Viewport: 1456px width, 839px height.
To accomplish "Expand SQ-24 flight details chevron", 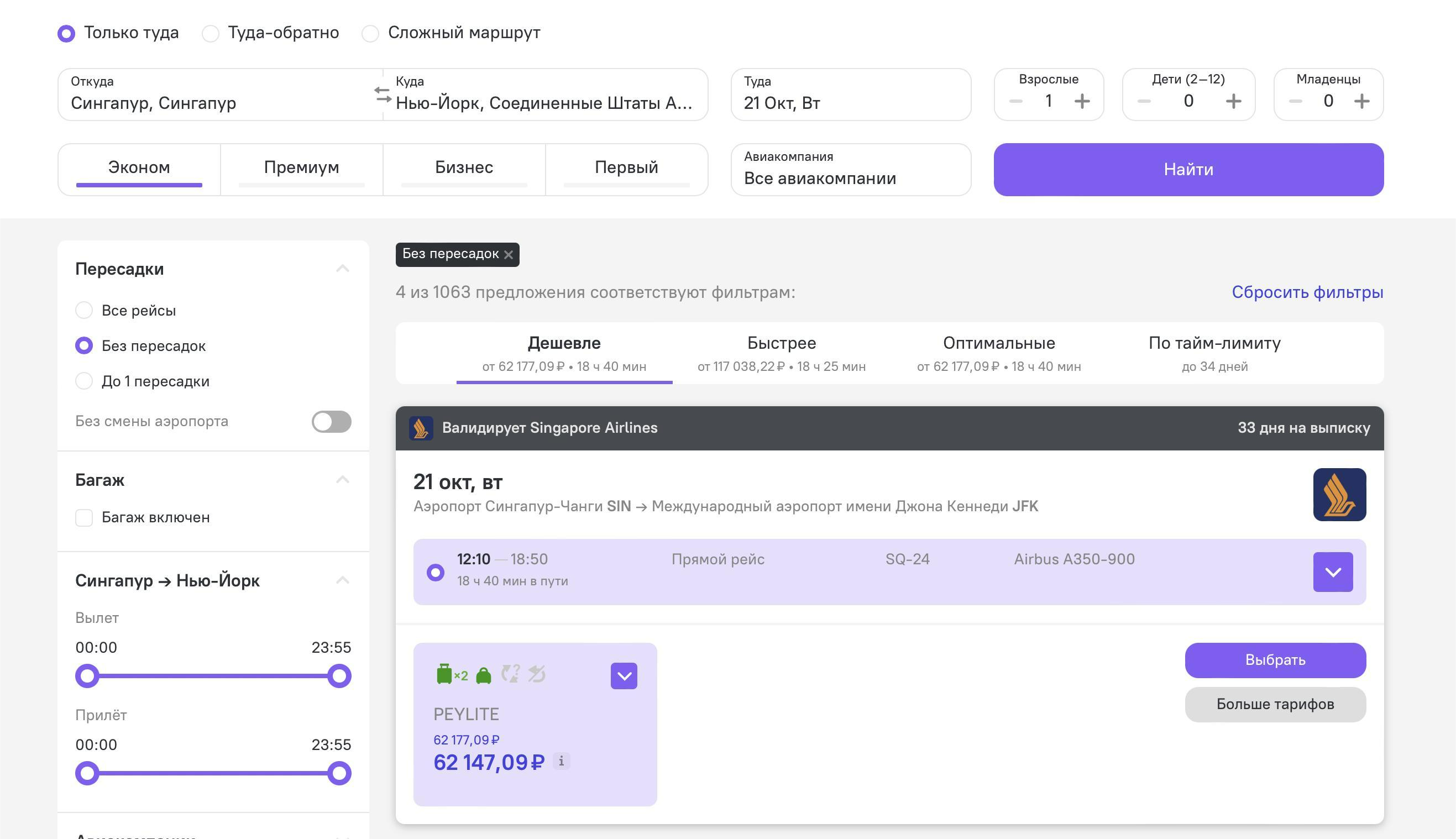I will click(x=1332, y=571).
